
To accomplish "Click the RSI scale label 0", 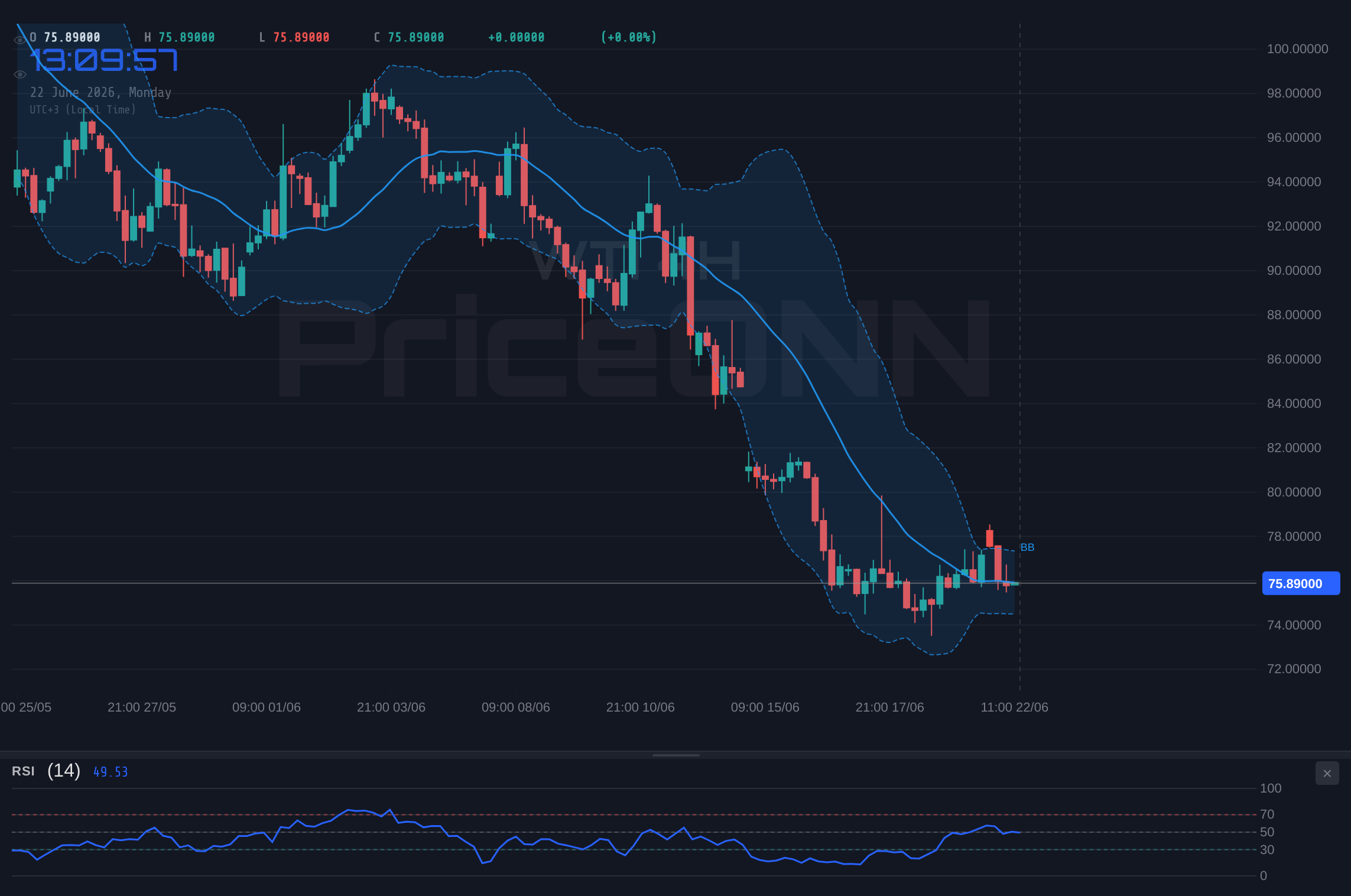I will 1264,876.
